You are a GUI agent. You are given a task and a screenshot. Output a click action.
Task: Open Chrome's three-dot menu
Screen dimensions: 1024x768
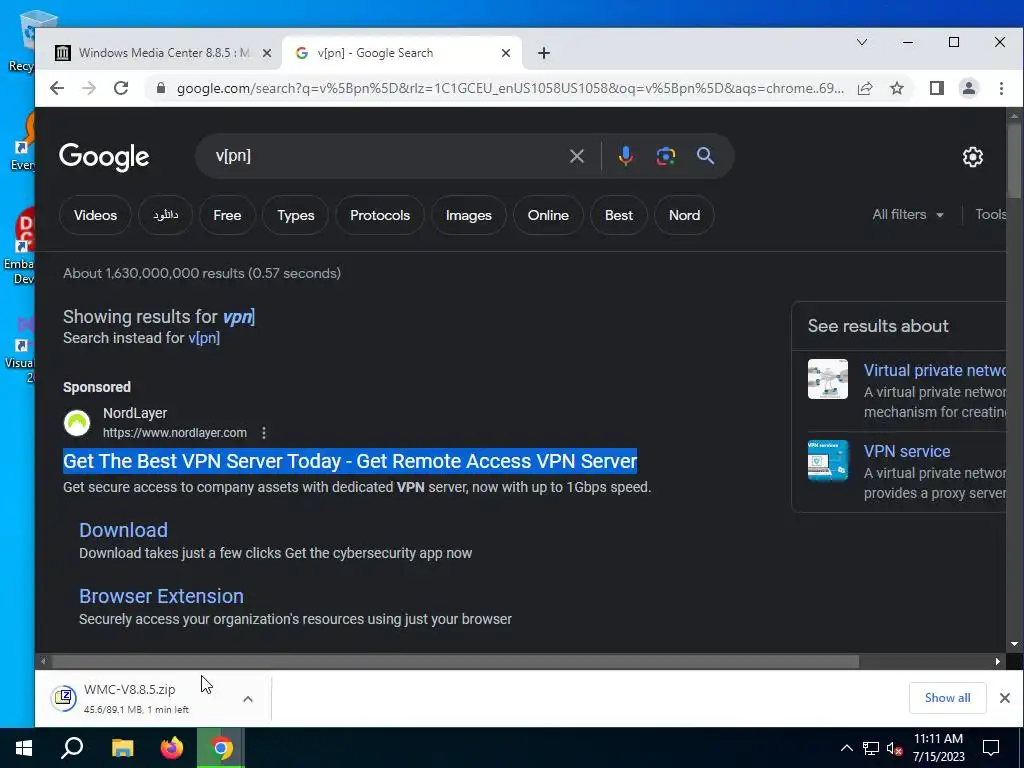coord(1001,88)
